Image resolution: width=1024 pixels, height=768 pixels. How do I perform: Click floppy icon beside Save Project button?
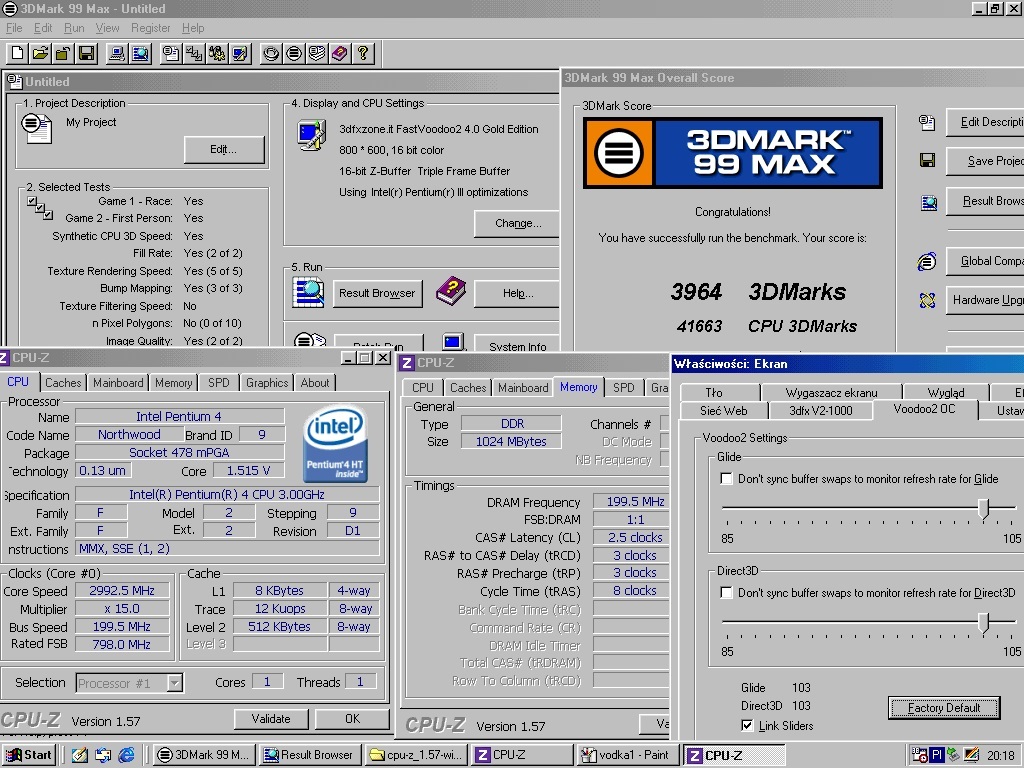click(x=927, y=160)
